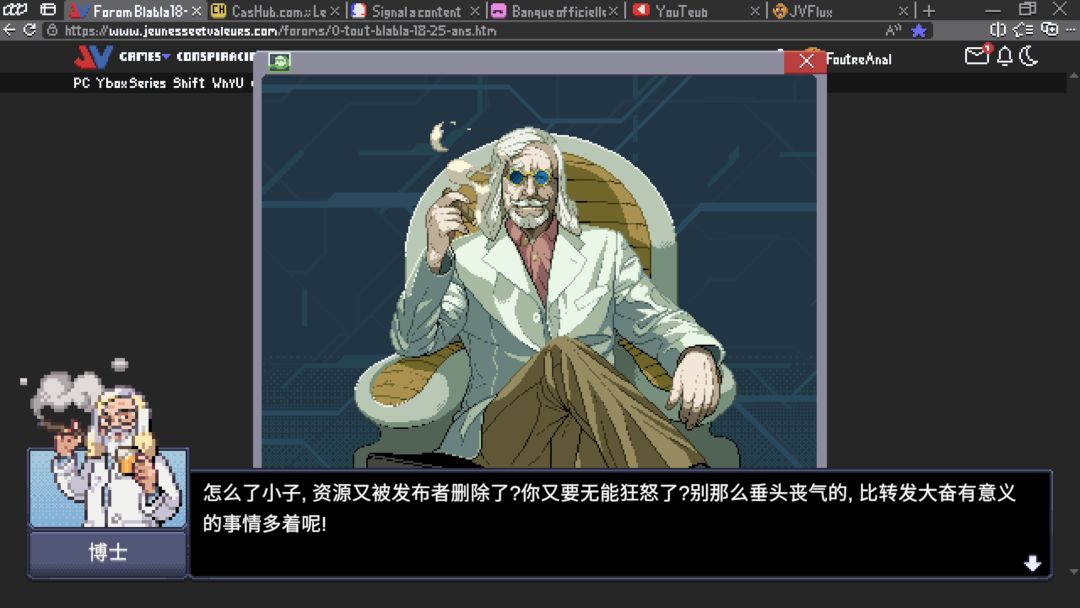This screenshot has width=1080, height=608.
Task: Click the PC platform link
Action: point(81,83)
